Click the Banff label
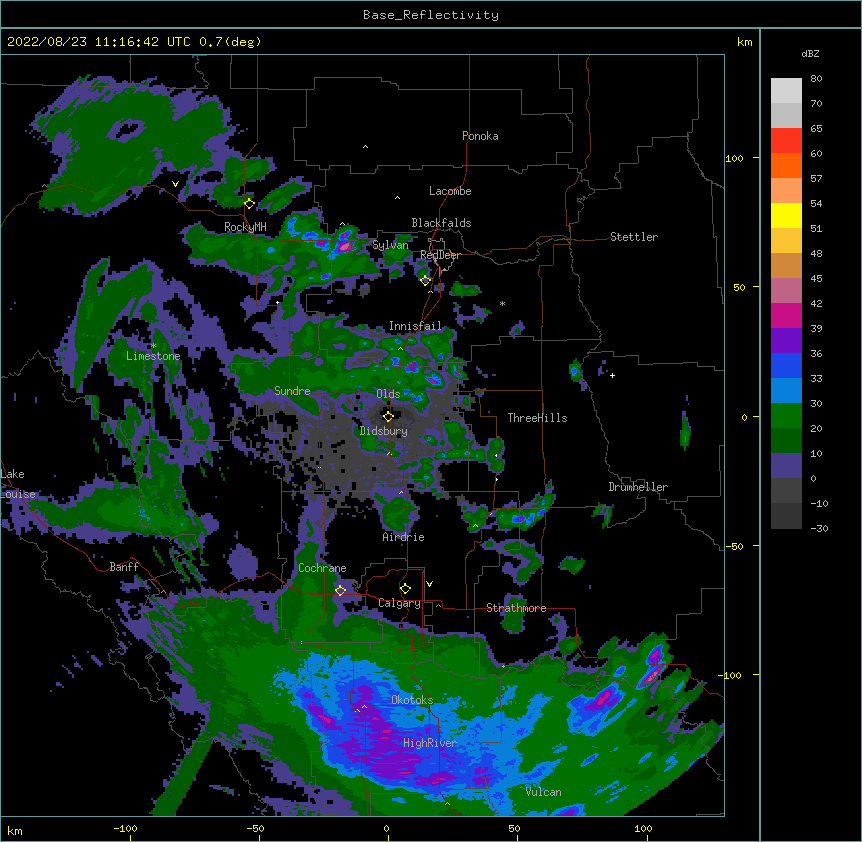Viewport: 862px width, 842px height. (x=124, y=567)
